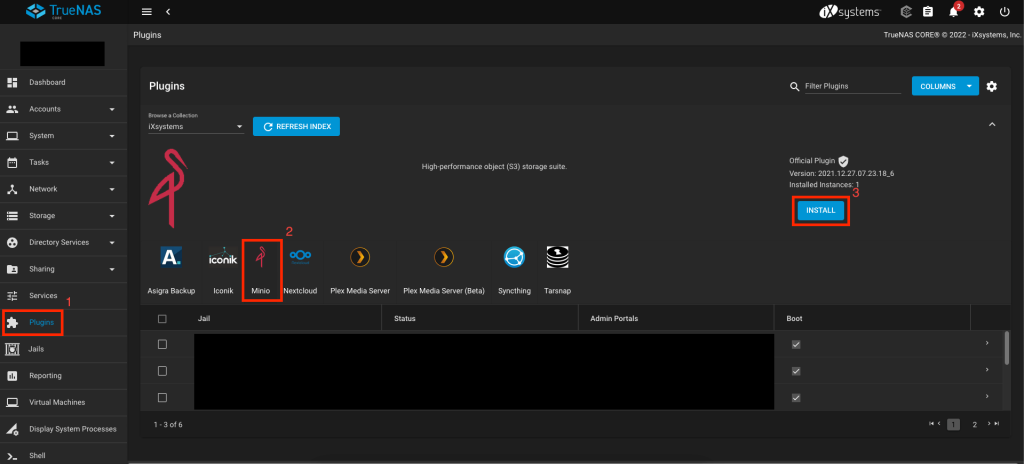Image resolution: width=1024 pixels, height=464 pixels.
Task: Expand the Directory Services menu
Action: [x=63, y=242]
